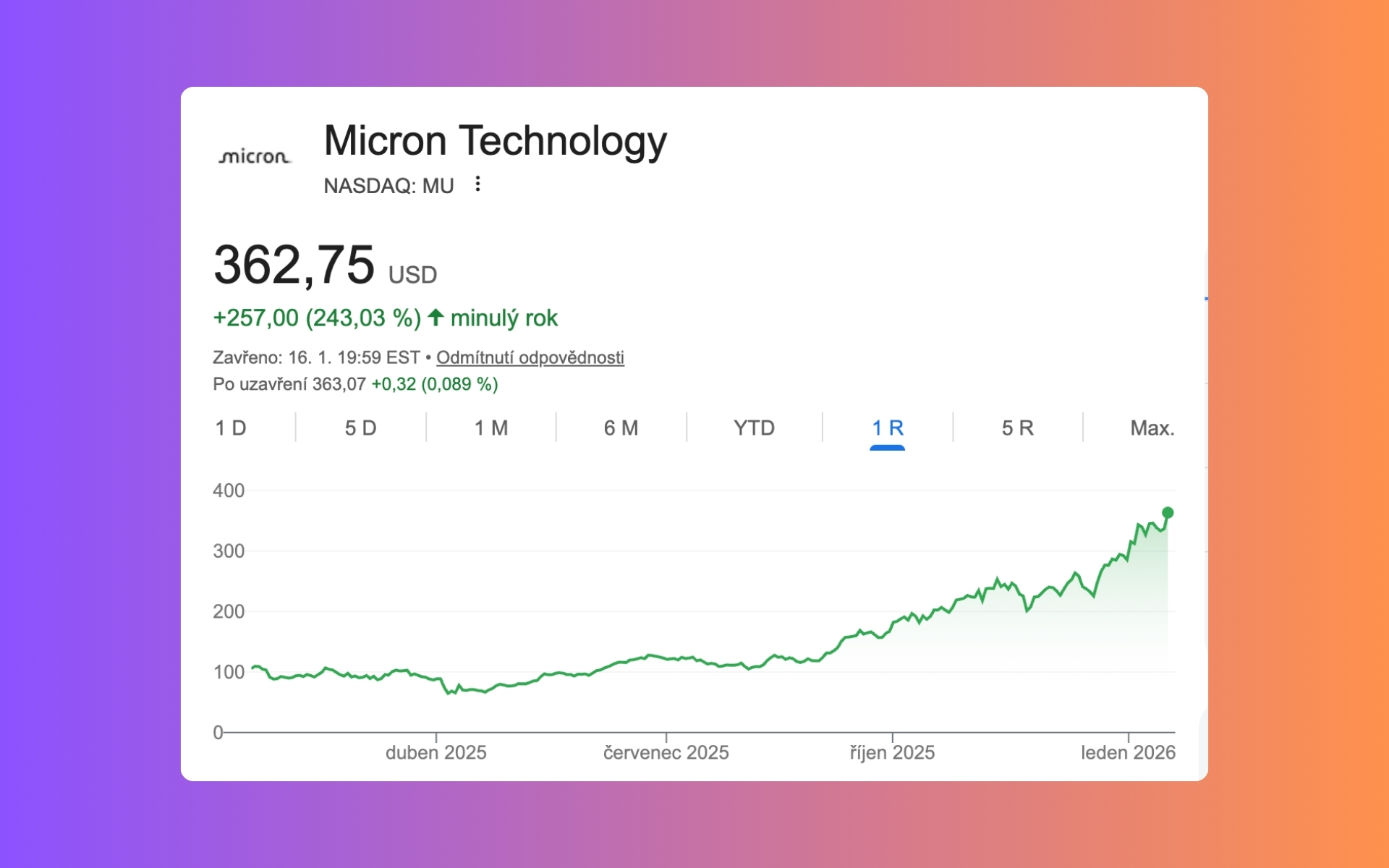Click the green endpoint dot on chart

(1168, 513)
